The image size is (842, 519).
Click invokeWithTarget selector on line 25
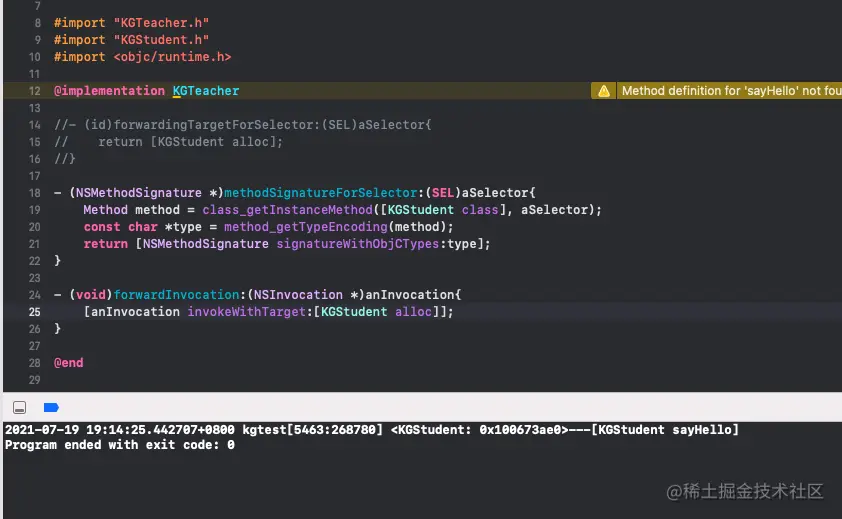pyautogui.click(x=246, y=312)
